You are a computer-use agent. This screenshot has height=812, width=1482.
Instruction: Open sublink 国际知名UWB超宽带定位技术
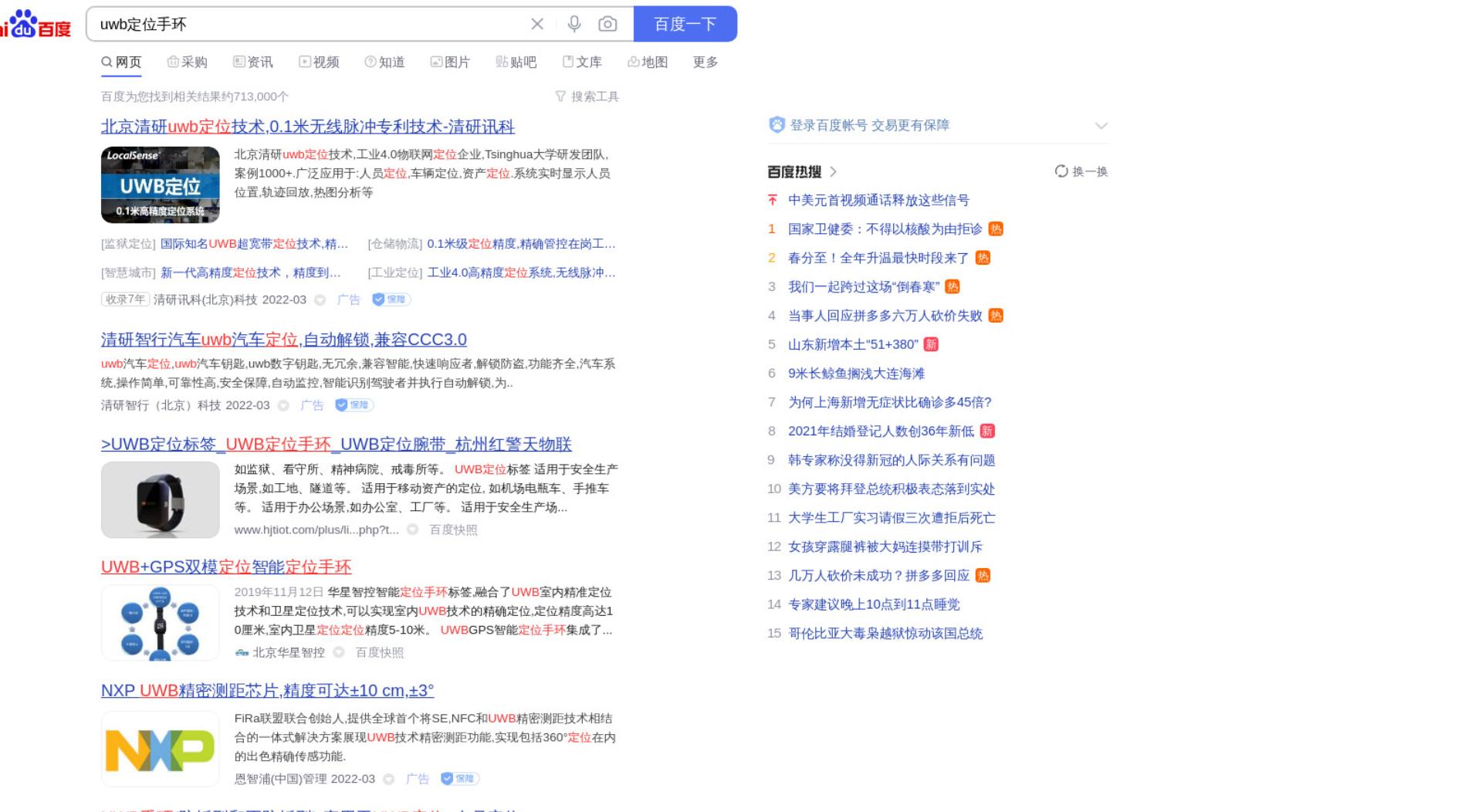tap(255, 244)
